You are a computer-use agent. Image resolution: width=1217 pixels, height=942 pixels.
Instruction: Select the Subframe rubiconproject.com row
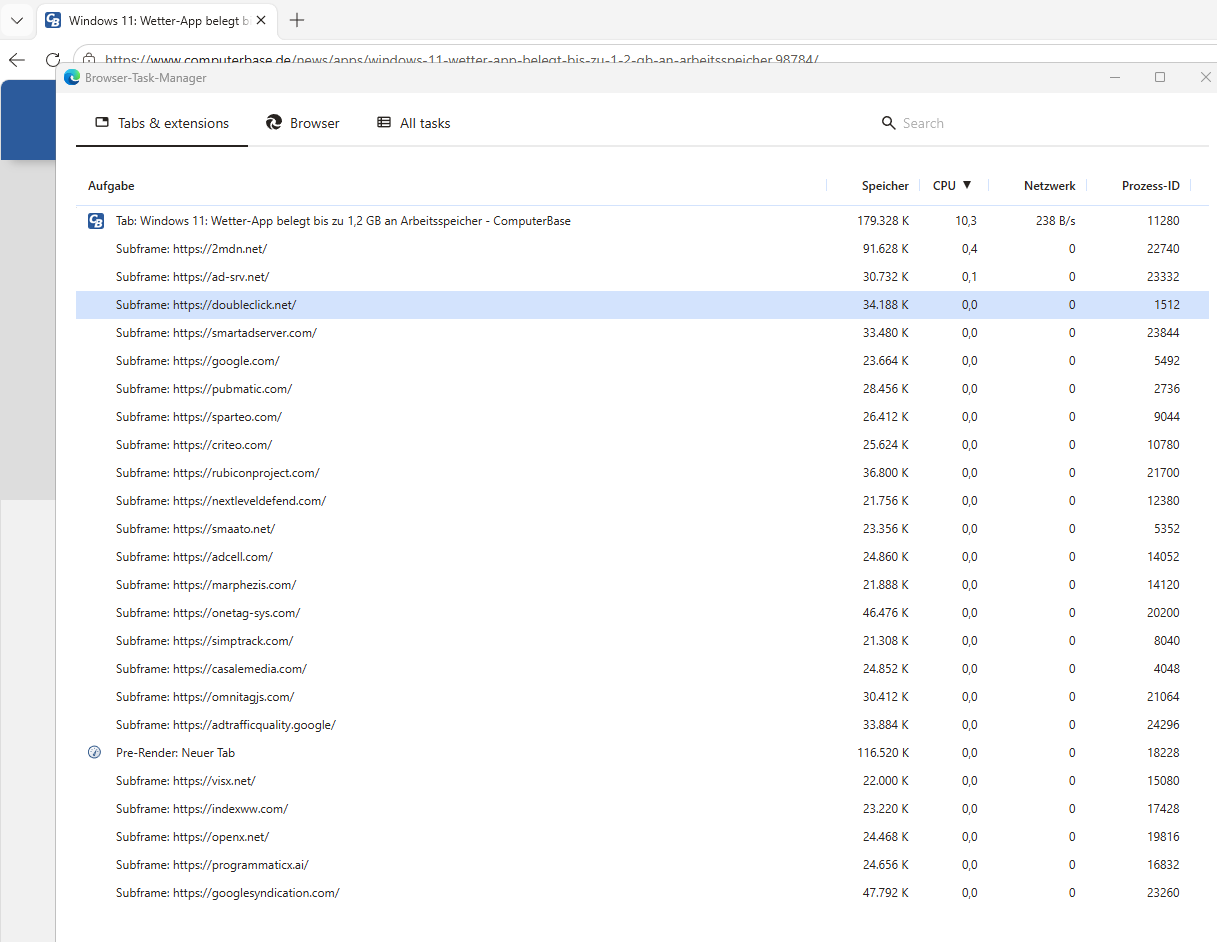(642, 473)
